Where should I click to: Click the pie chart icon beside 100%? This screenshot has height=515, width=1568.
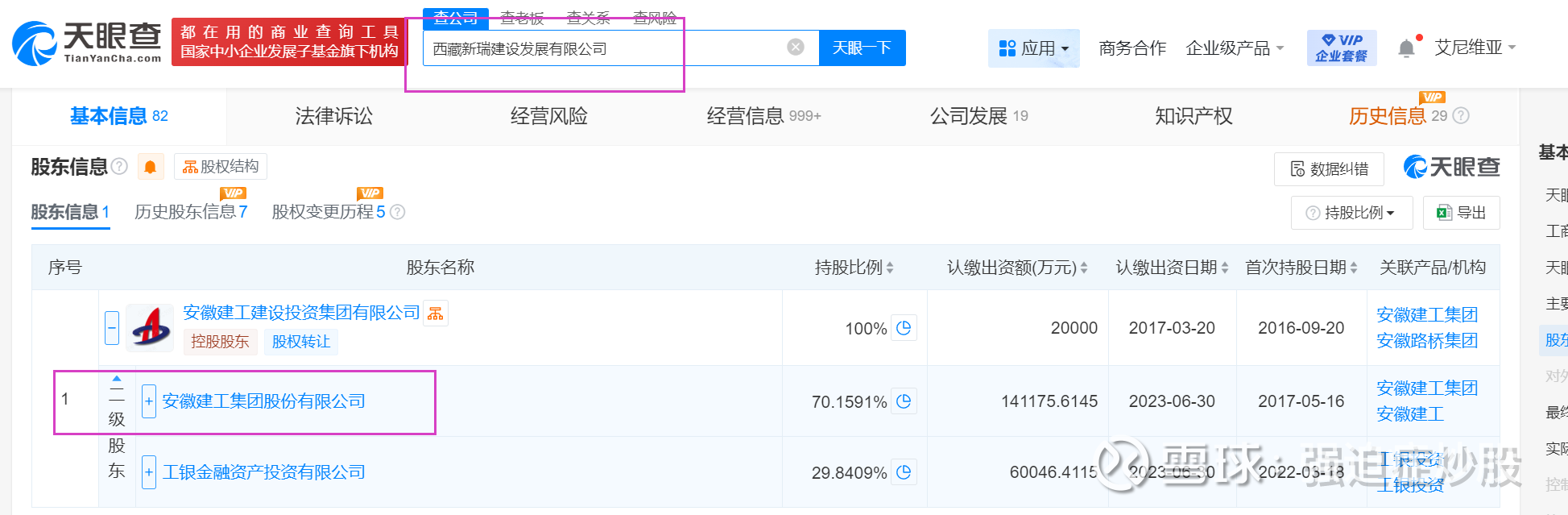pos(904,328)
